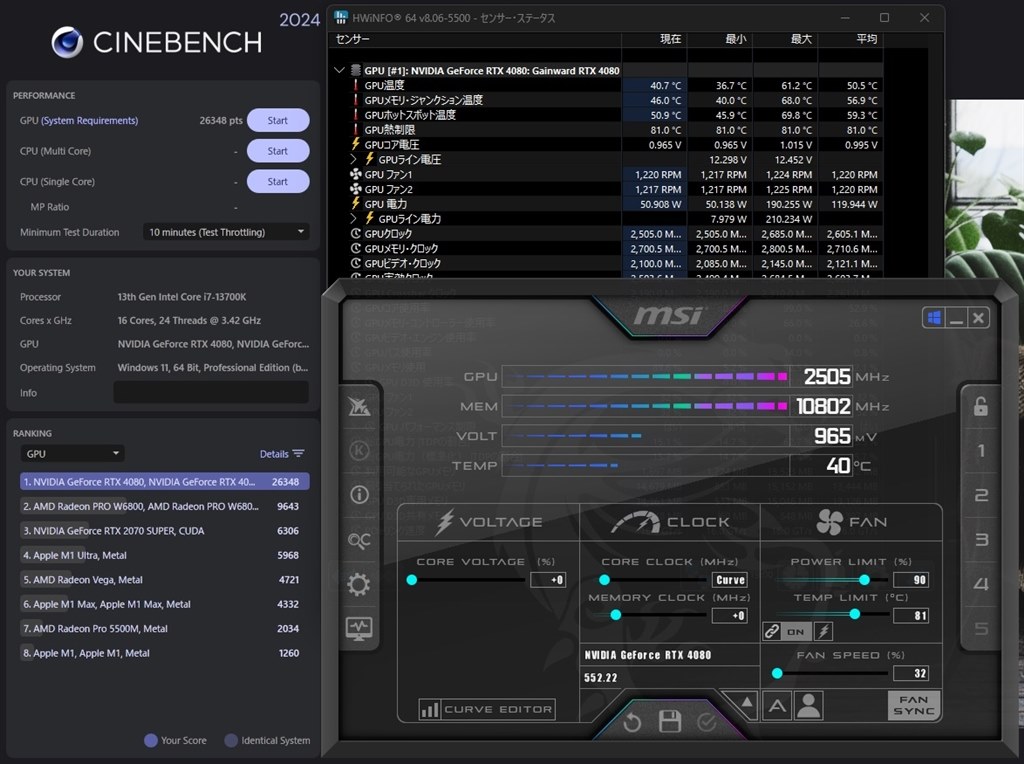The height and width of the screenshot is (764, 1024).
Task: Select Afterburner profile 3
Action: [981, 539]
